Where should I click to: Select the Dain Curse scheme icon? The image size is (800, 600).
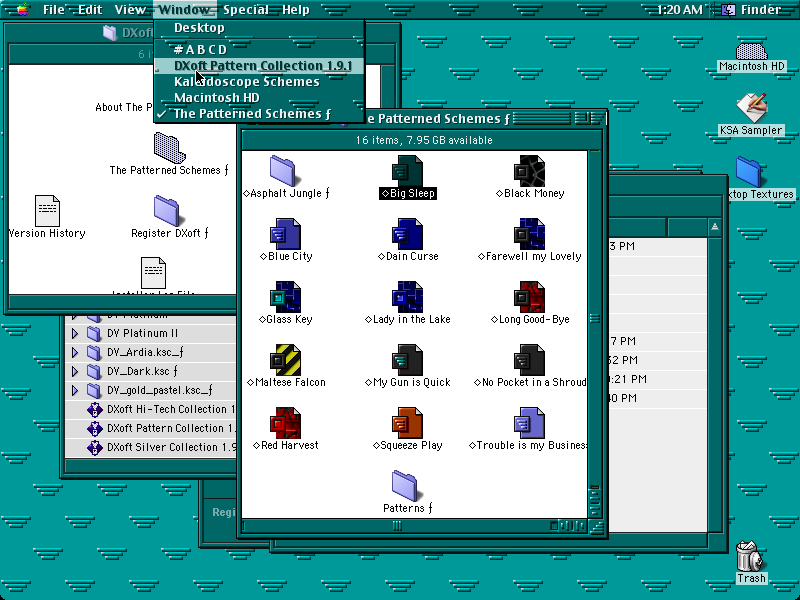pyautogui.click(x=407, y=234)
